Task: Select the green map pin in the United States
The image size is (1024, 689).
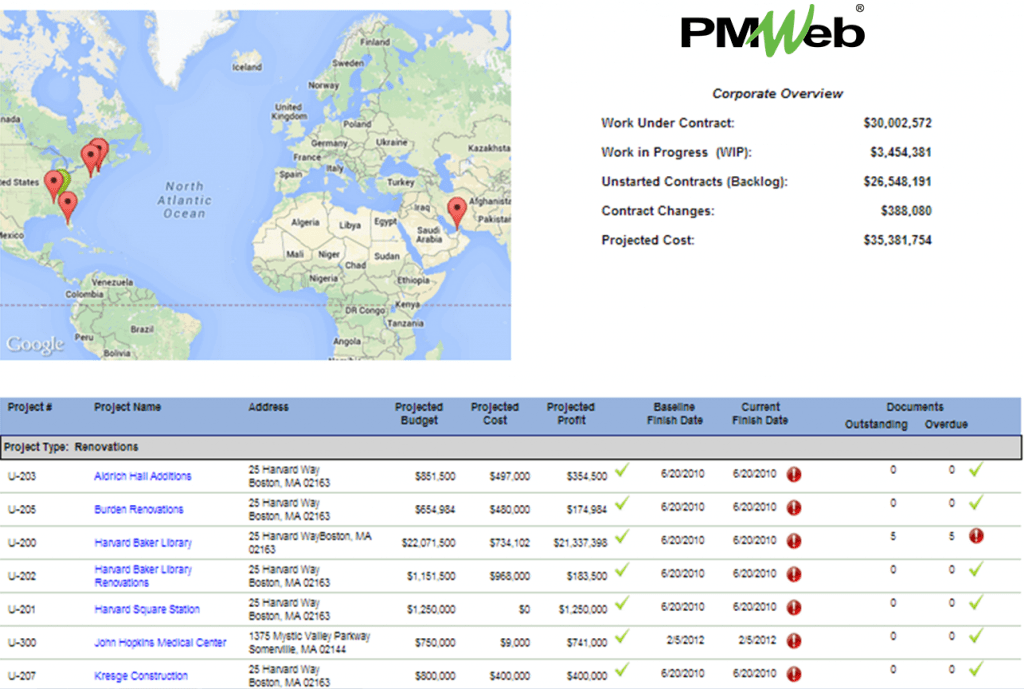Action: [x=63, y=178]
